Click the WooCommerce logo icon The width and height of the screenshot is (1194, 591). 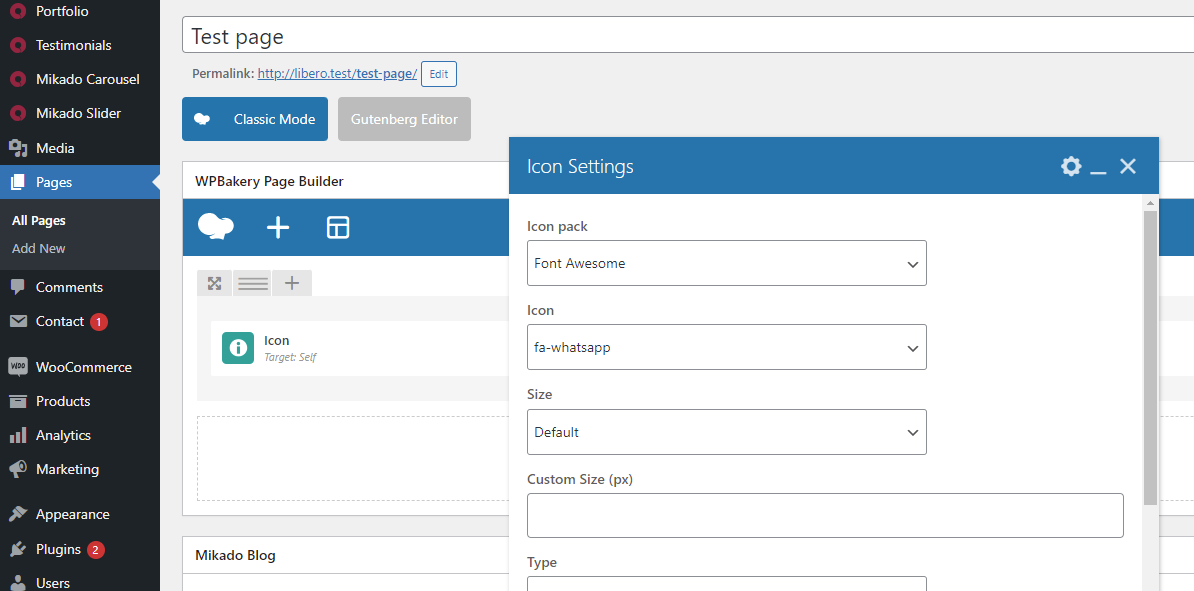pos(18,367)
